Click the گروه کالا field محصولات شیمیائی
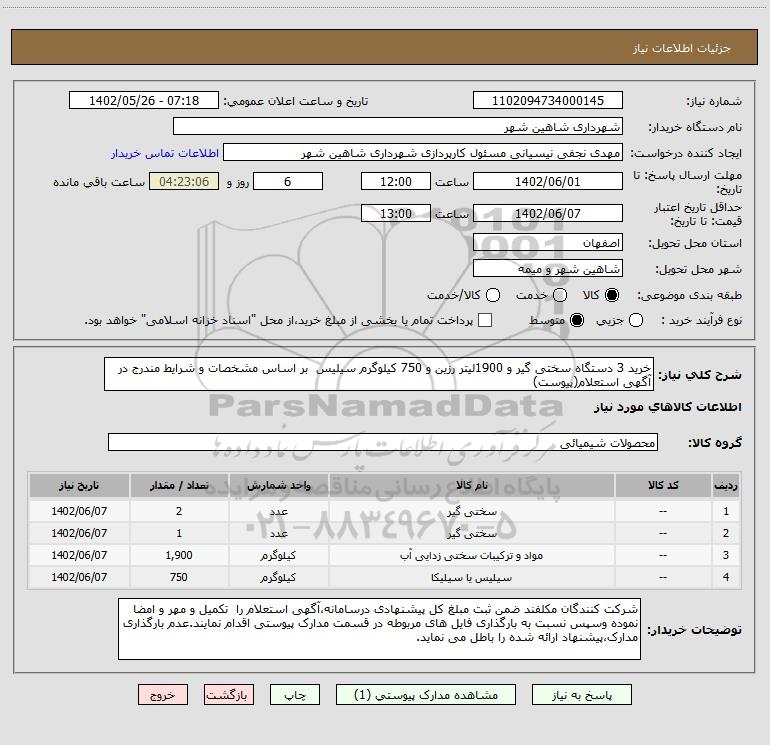The width and height of the screenshot is (770, 745). pyautogui.click(x=383, y=442)
